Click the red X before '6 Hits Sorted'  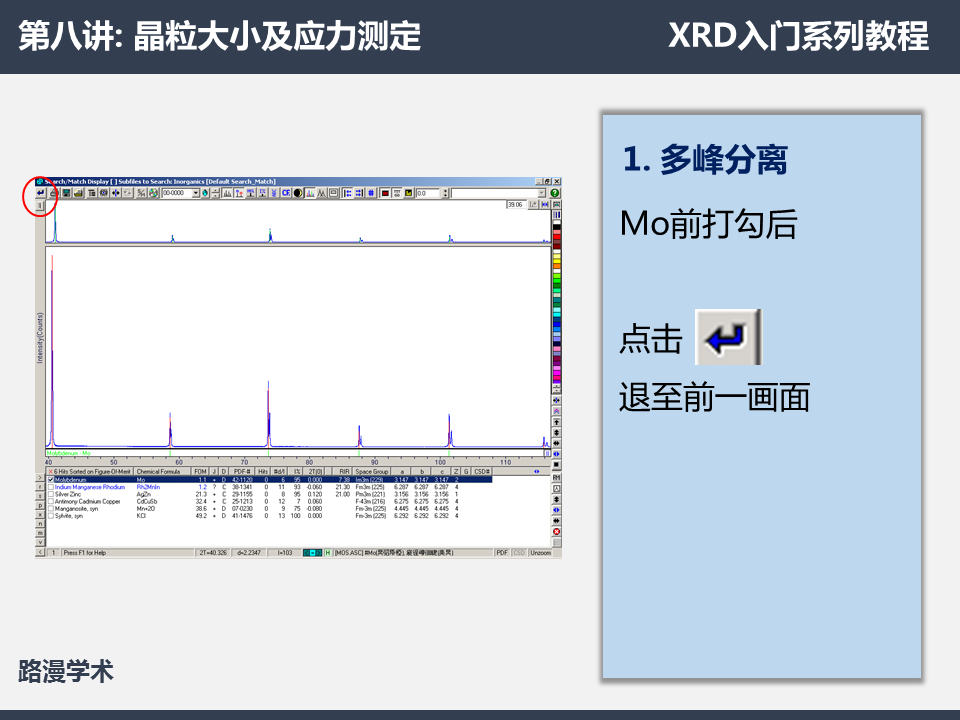[51, 471]
